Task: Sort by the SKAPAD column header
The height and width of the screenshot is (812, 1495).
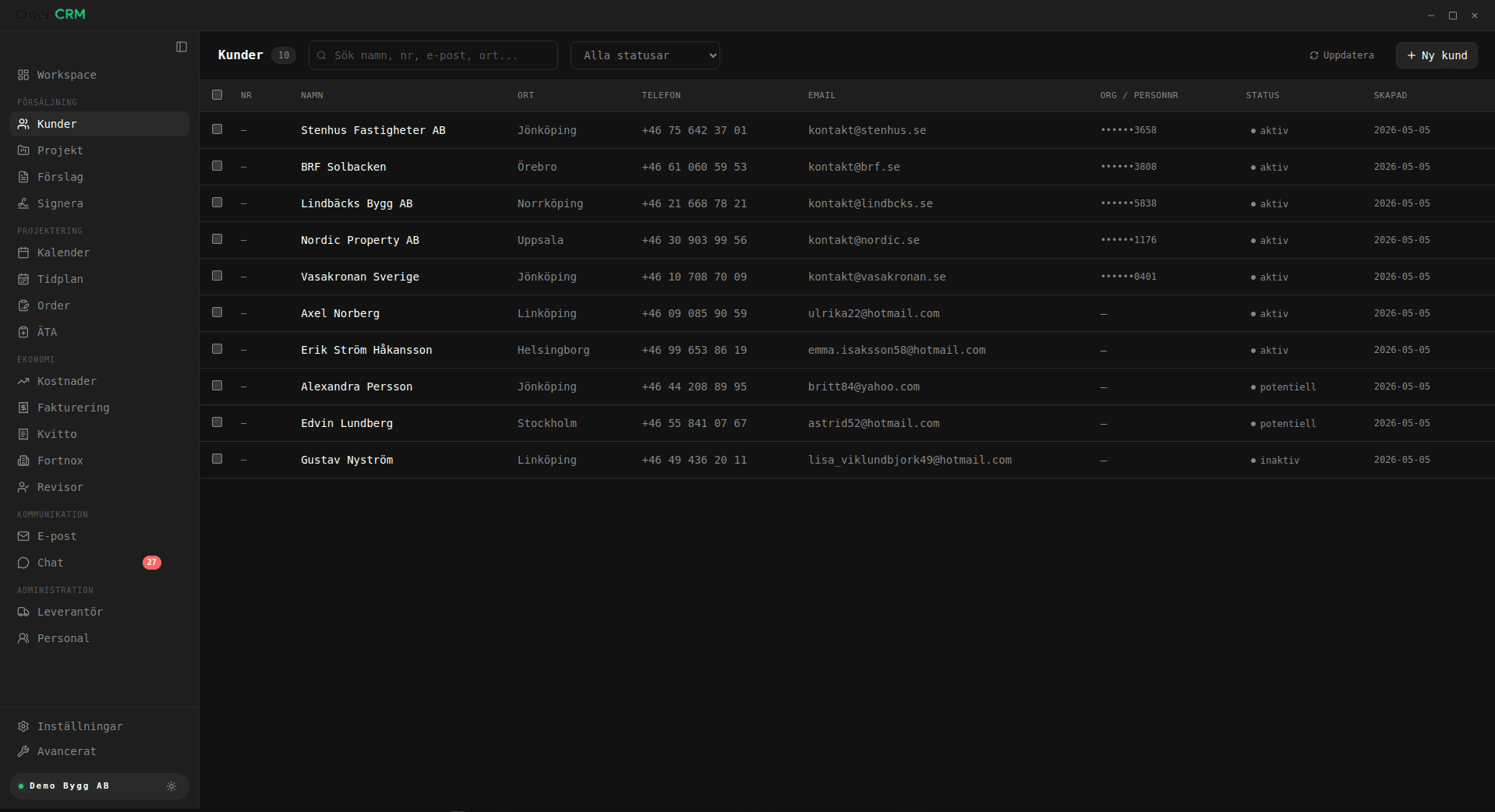Action: [x=1390, y=95]
